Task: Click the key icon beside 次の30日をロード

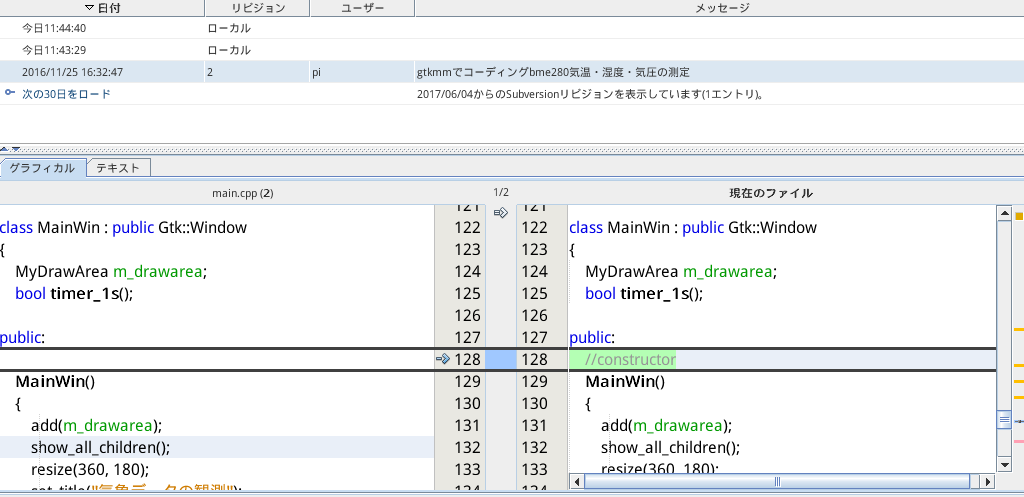Action: click(10, 93)
